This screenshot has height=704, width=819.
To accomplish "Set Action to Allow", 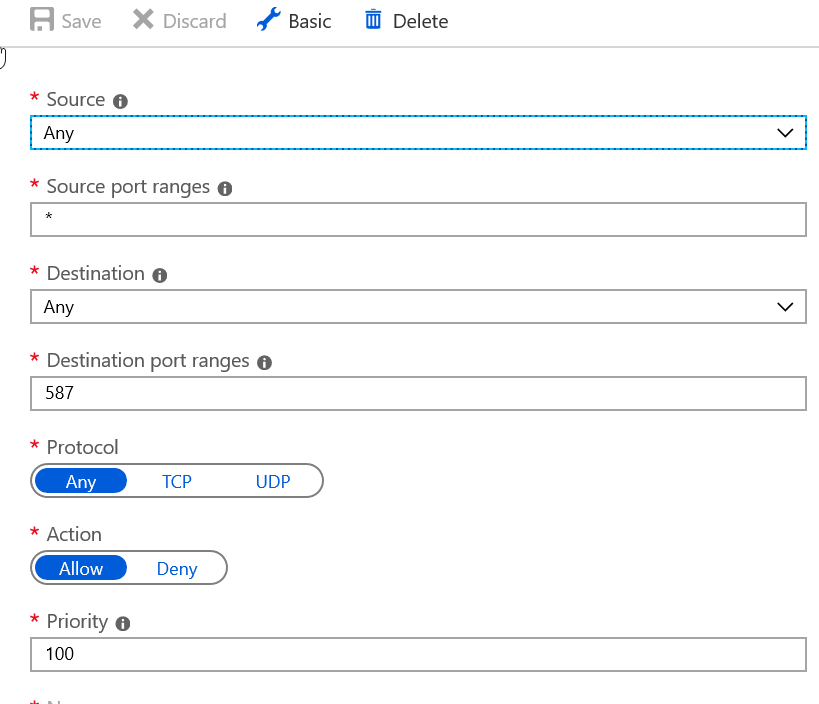I will tap(81, 569).
